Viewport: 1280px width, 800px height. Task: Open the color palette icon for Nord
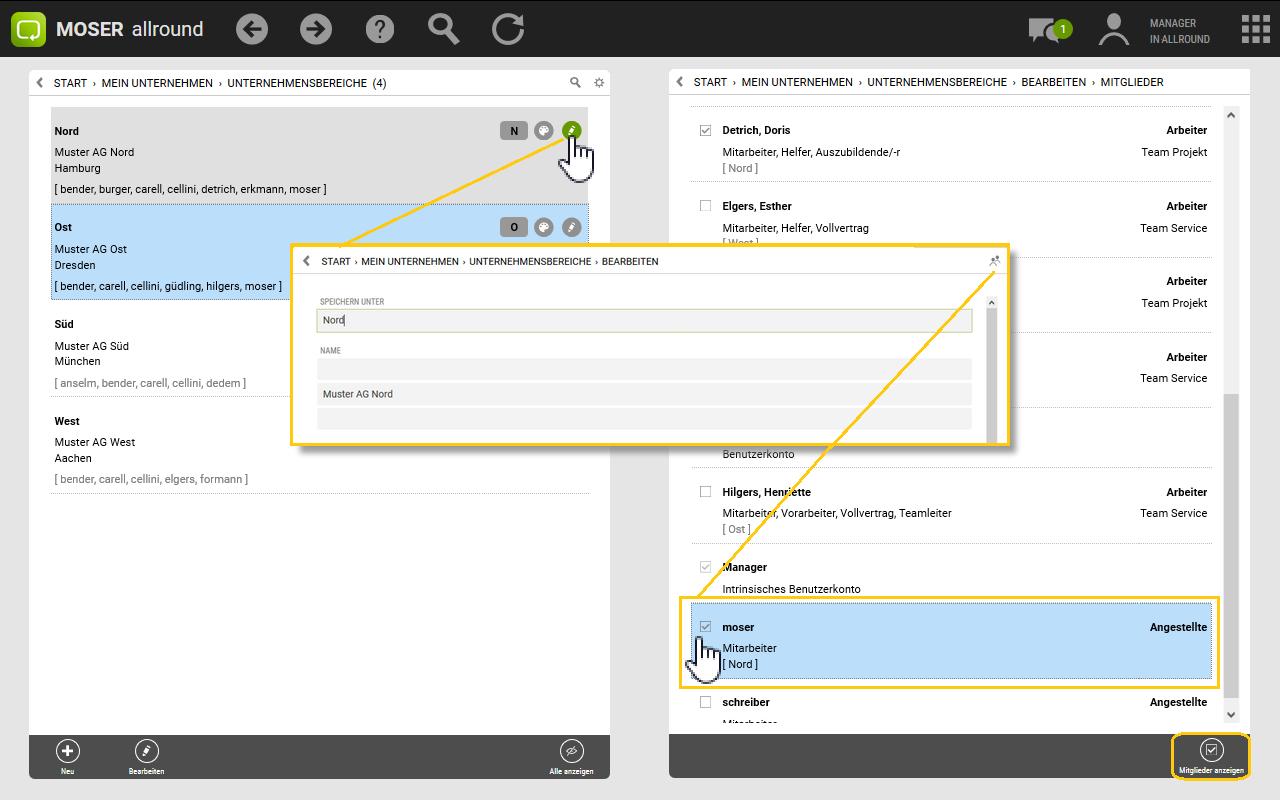543,130
